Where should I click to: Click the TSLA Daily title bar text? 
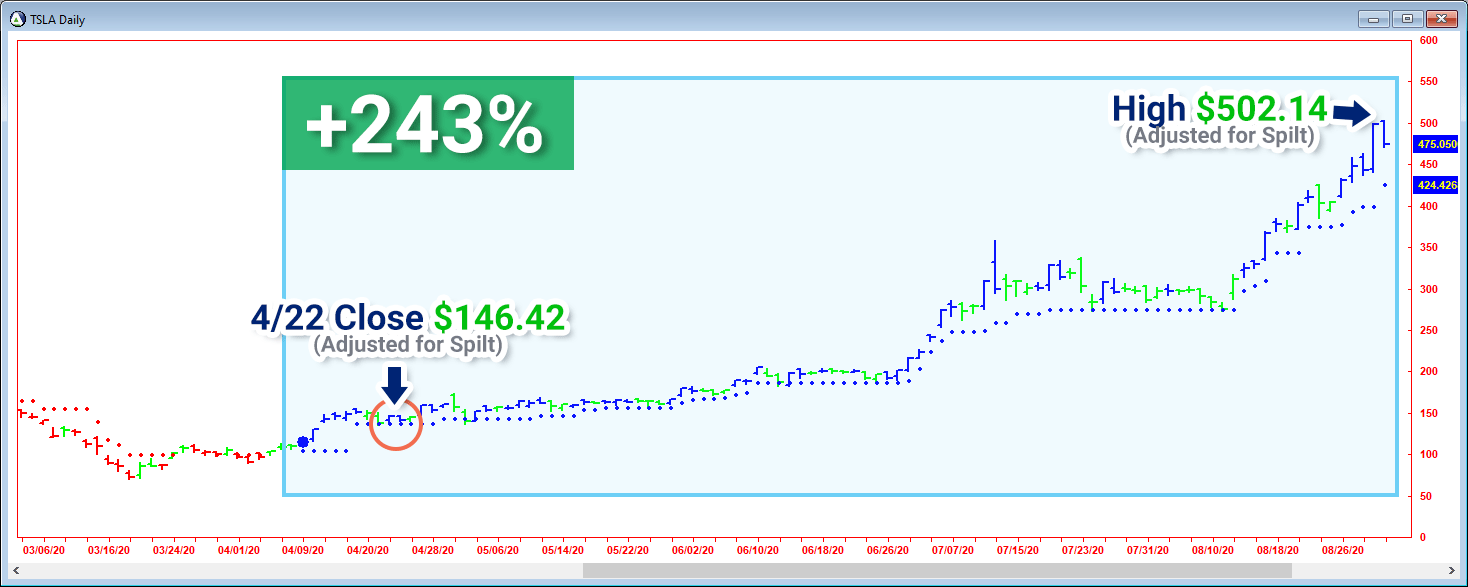coord(58,19)
